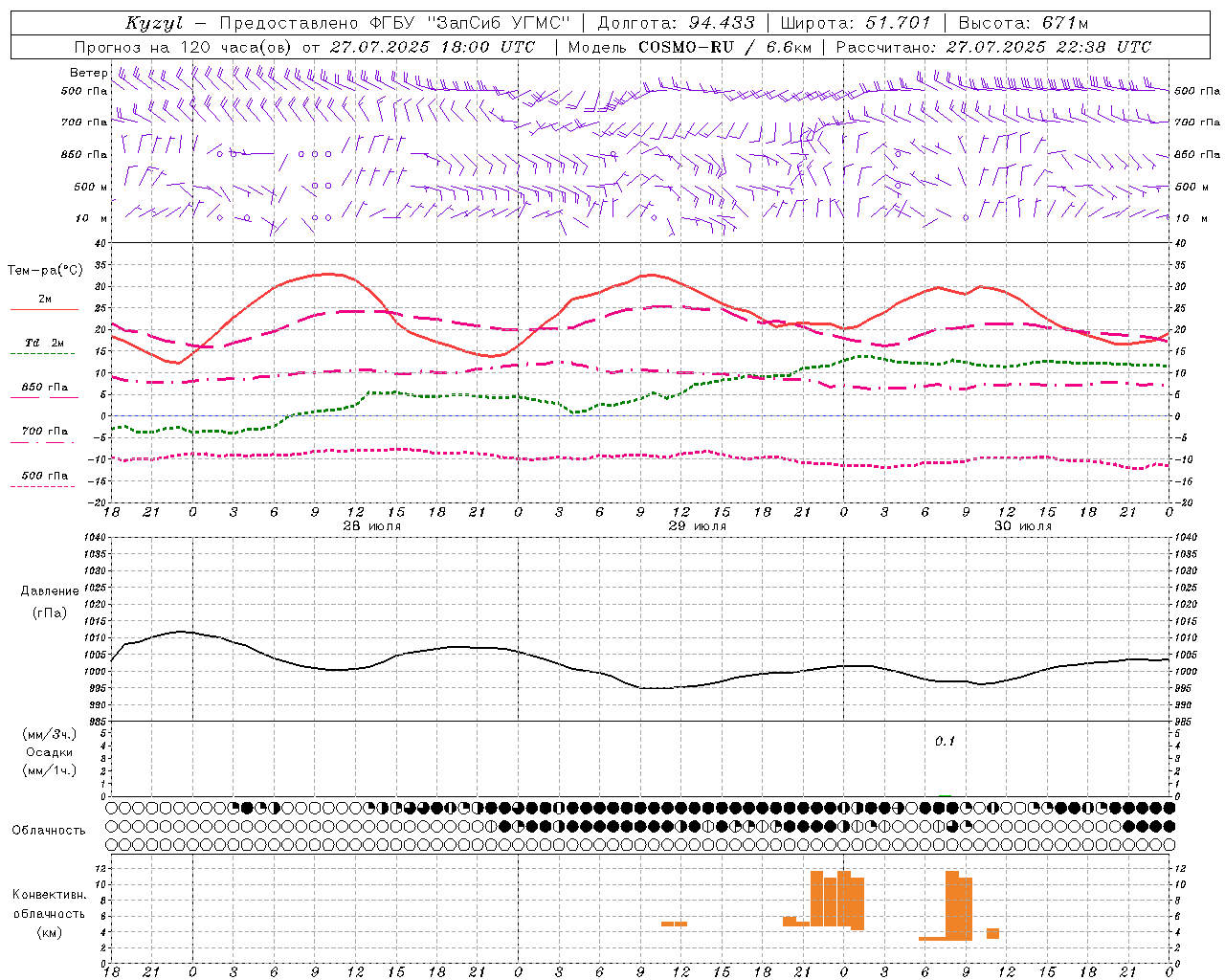Viewport: 1225px width, 980px height.
Task: Click the Высота: 671м label
Action: coord(1024,23)
